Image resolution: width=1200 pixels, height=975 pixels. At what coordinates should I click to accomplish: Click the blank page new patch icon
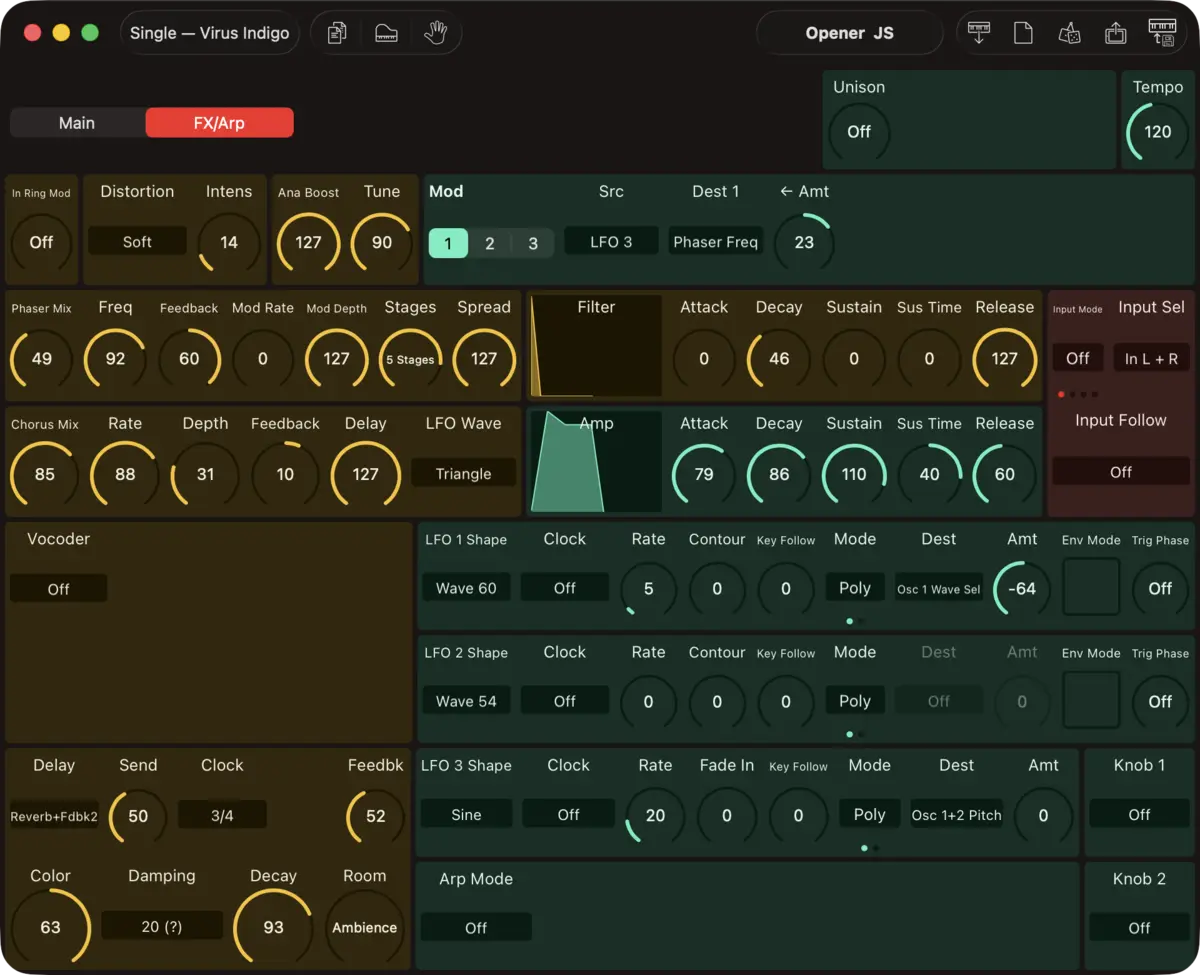pyautogui.click(x=1023, y=33)
